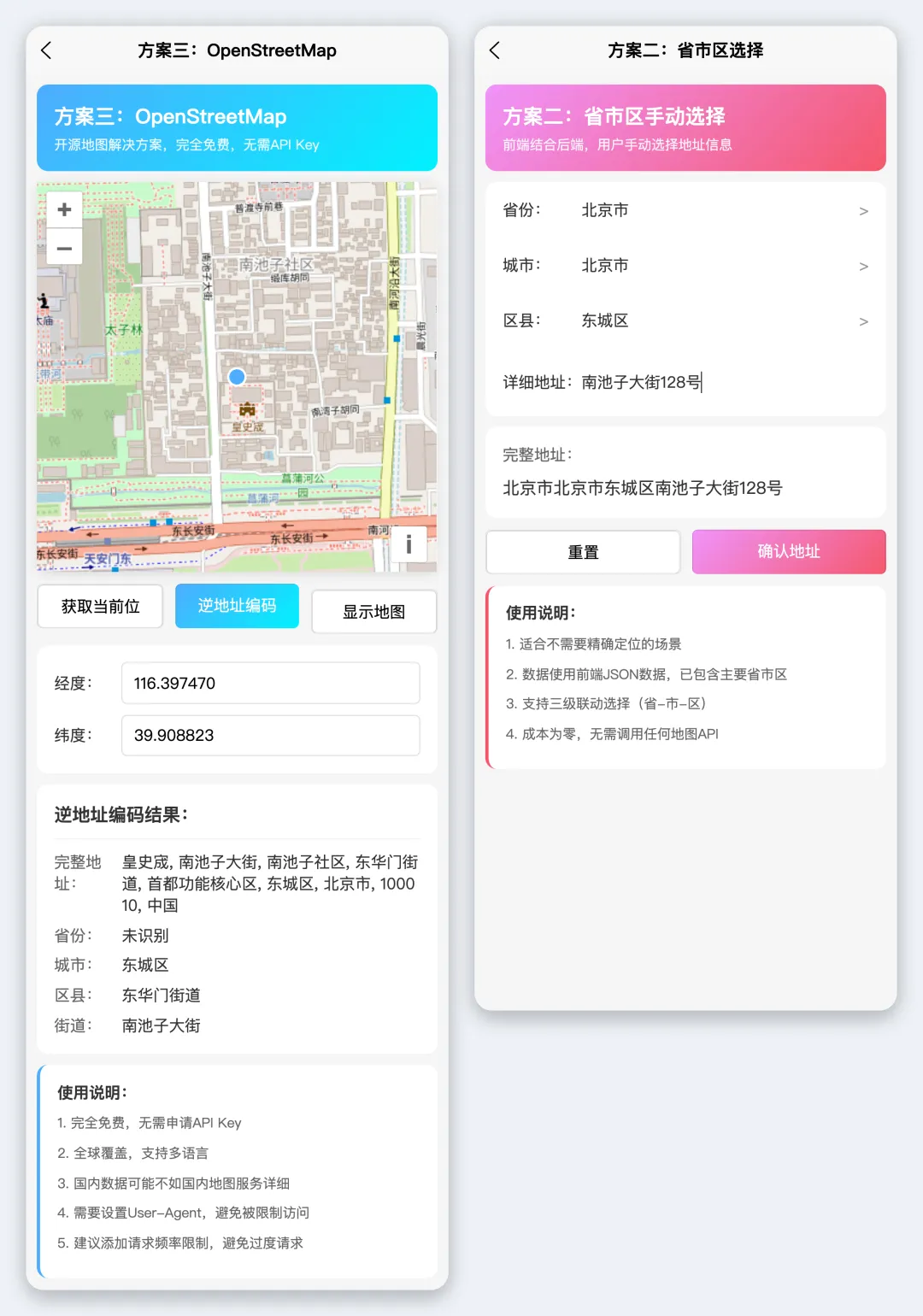Click 显示地图 button
The image size is (923, 1316).
[x=374, y=612]
